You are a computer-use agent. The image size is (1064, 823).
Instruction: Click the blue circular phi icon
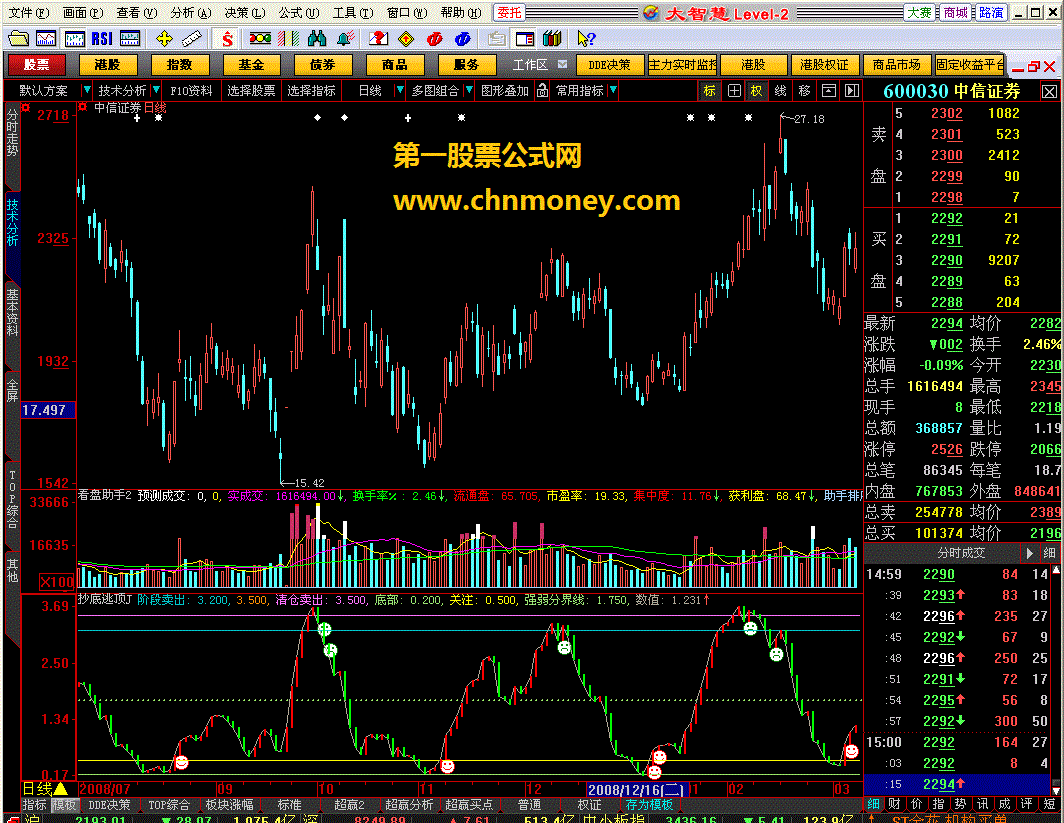[463, 39]
